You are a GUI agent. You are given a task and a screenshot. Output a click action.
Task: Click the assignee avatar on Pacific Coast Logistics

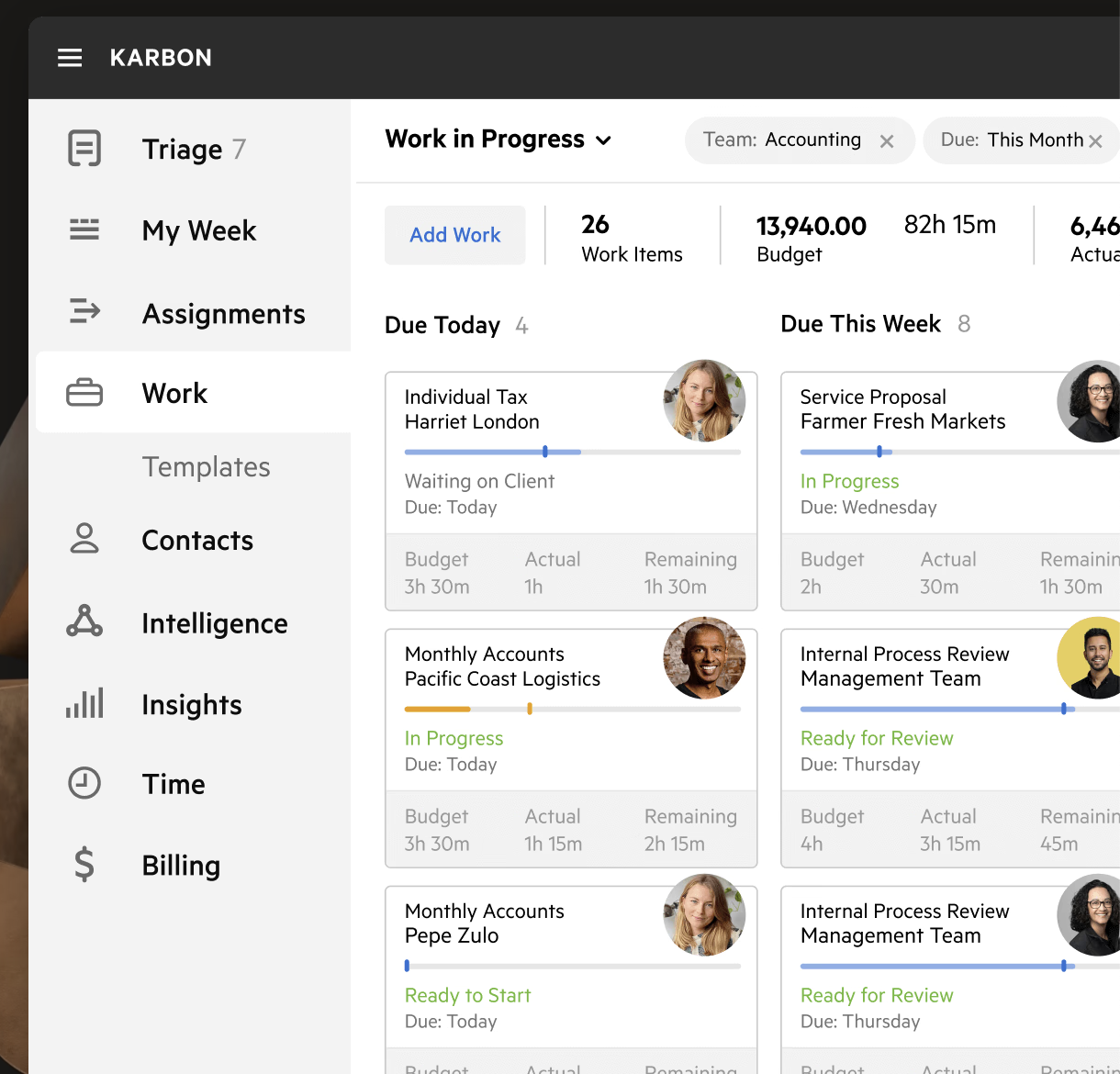click(704, 658)
